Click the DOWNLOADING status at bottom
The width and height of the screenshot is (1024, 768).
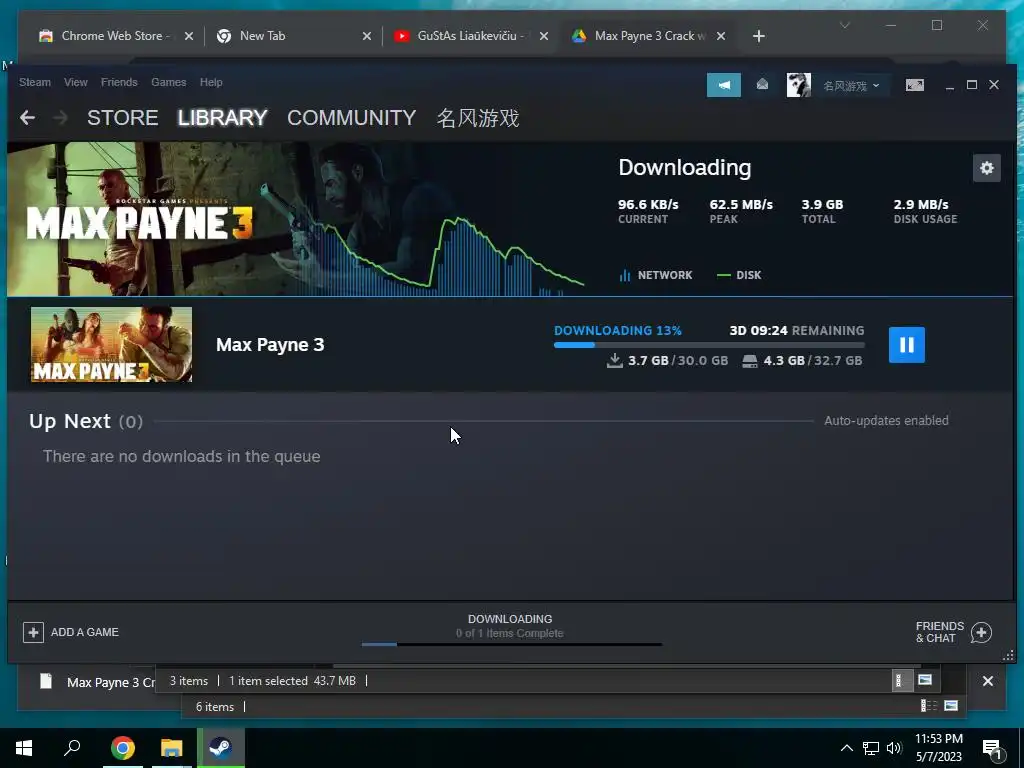(x=510, y=619)
